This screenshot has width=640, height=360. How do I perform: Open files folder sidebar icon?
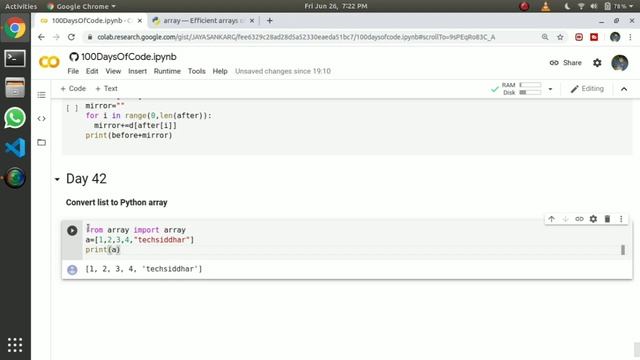(x=41, y=142)
